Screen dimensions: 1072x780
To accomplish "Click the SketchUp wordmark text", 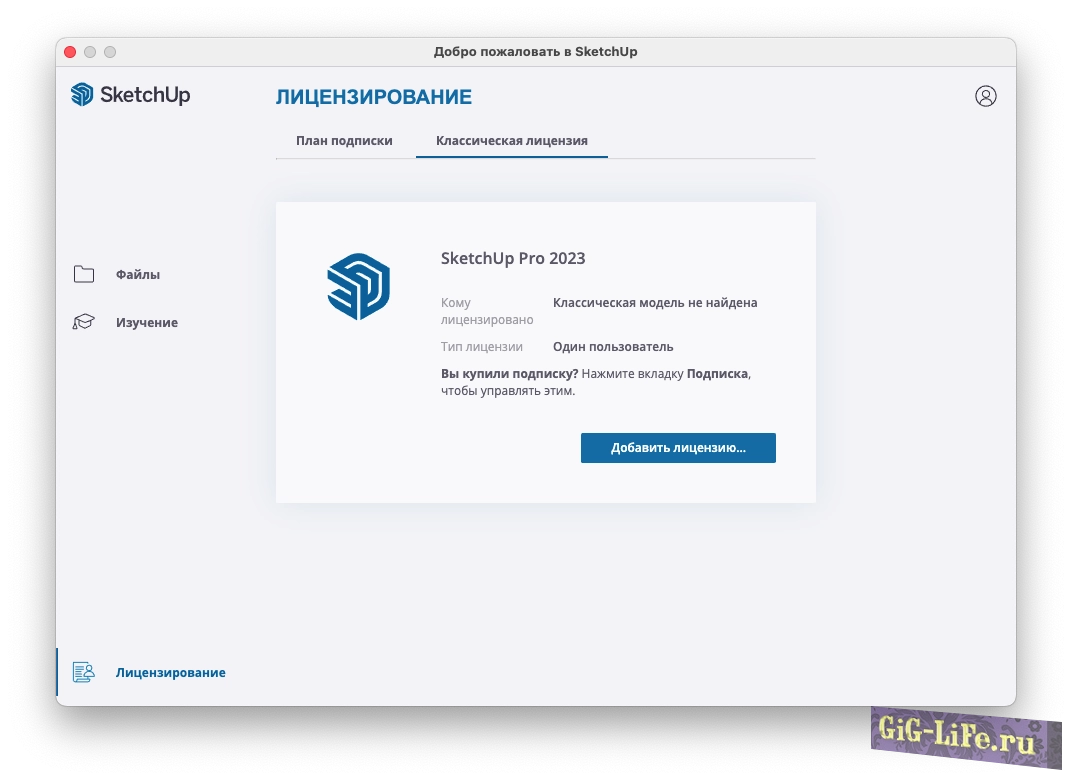I will 145,95.
